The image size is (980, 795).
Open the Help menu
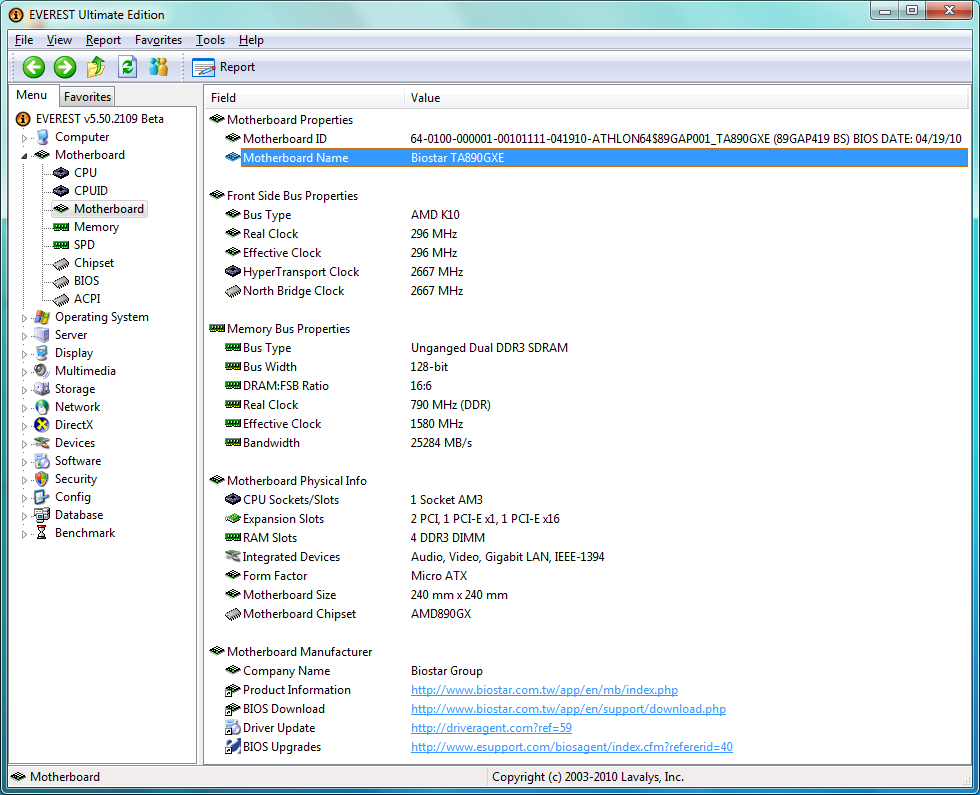click(x=251, y=40)
